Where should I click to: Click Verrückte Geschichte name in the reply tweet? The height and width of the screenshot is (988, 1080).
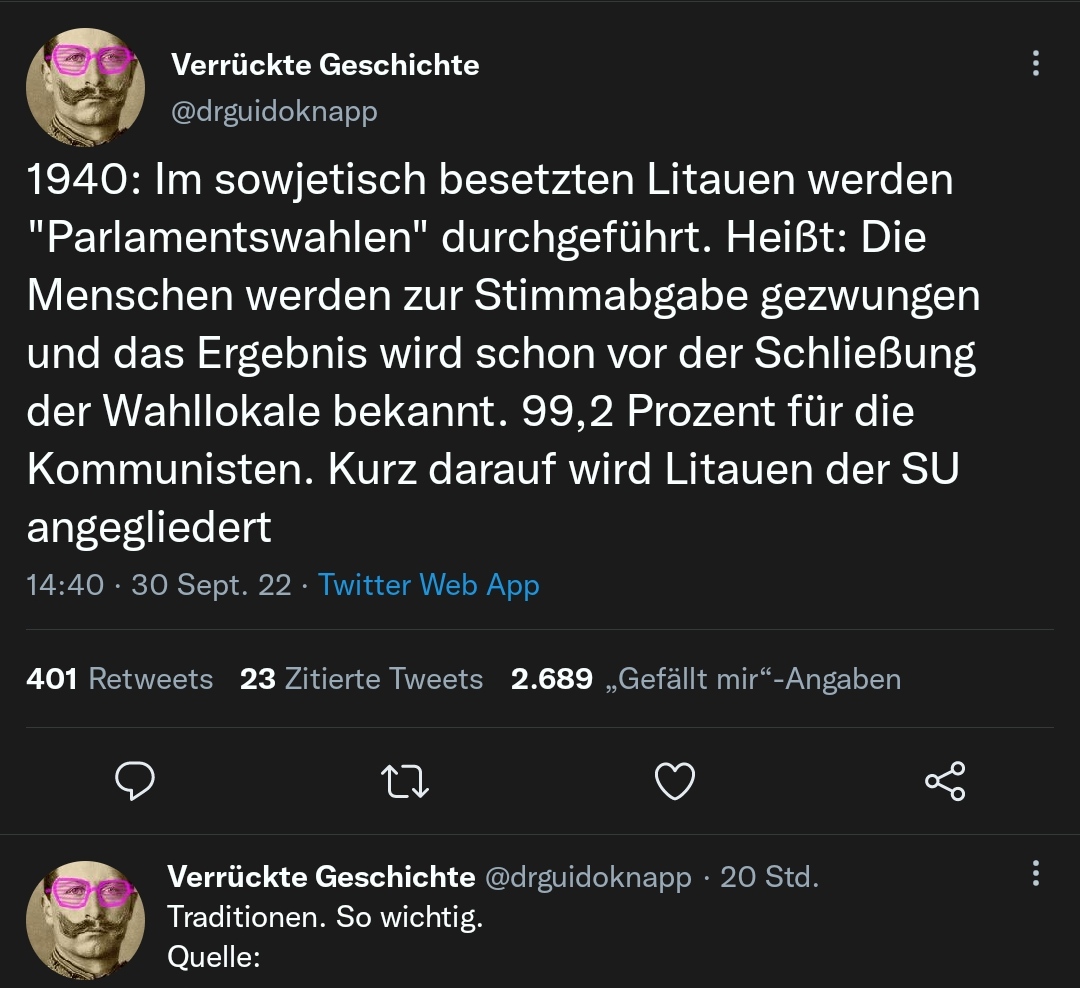click(321, 878)
